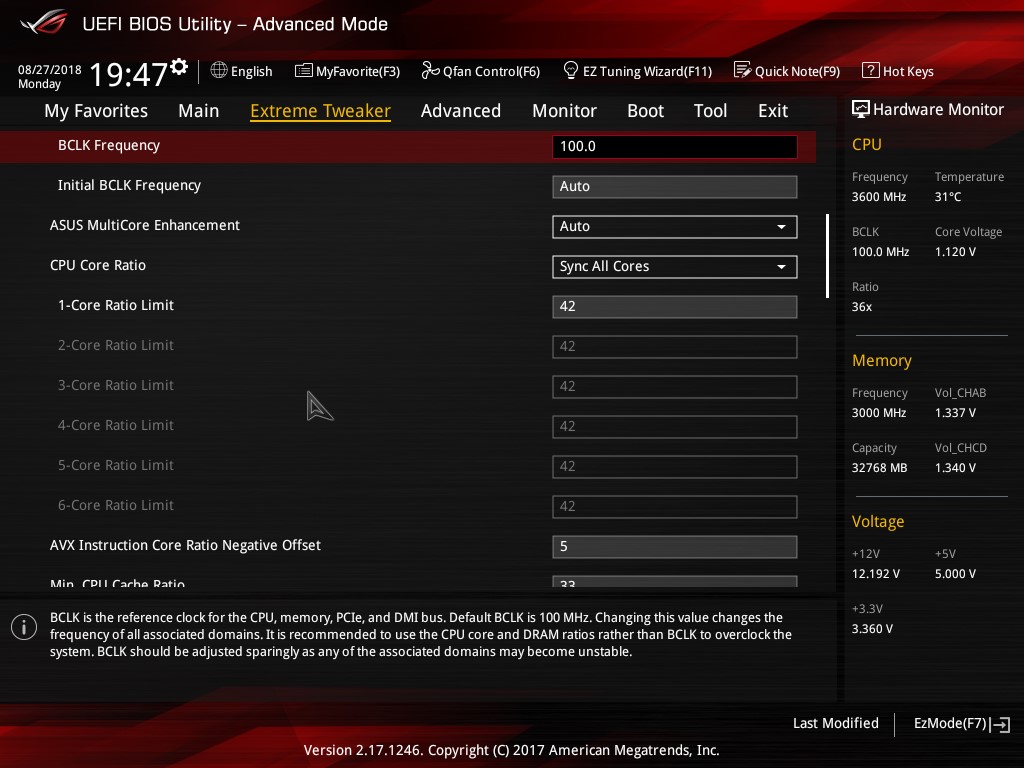Viewport: 1024px width, 768px height.
Task: Click the Quick Note pencil icon
Action: [x=743, y=70]
